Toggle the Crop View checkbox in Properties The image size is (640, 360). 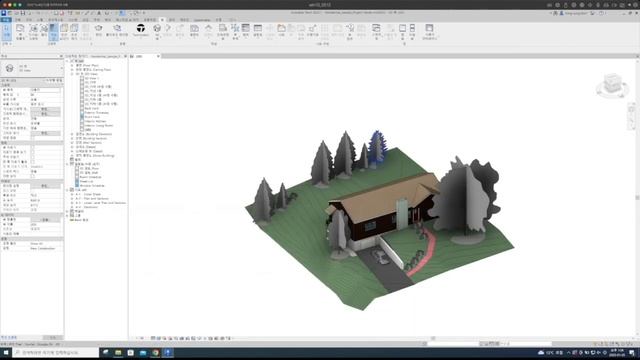coord(33,147)
